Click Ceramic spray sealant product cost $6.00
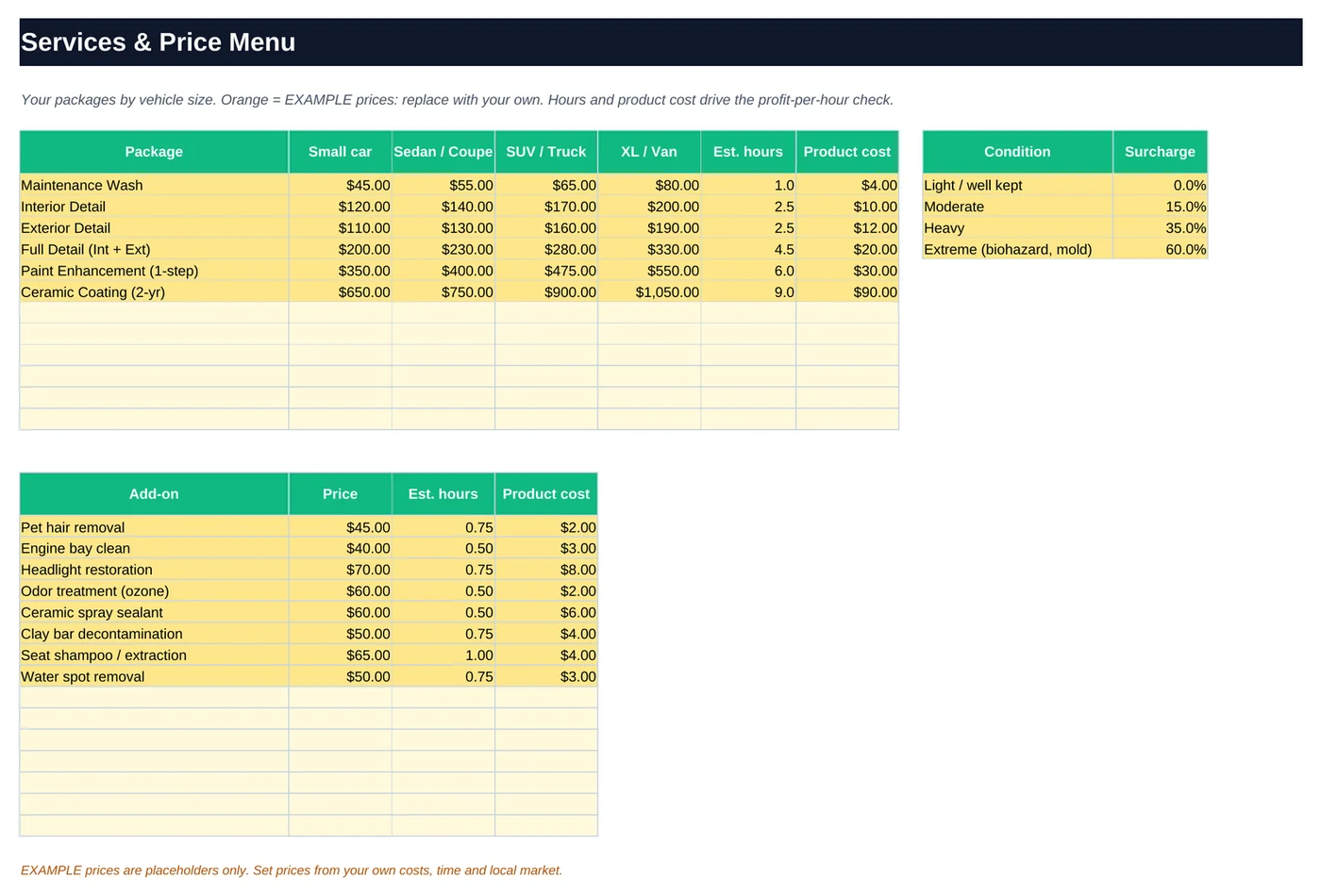Image resolution: width=1321 pixels, height=896 pixels. tap(546, 612)
